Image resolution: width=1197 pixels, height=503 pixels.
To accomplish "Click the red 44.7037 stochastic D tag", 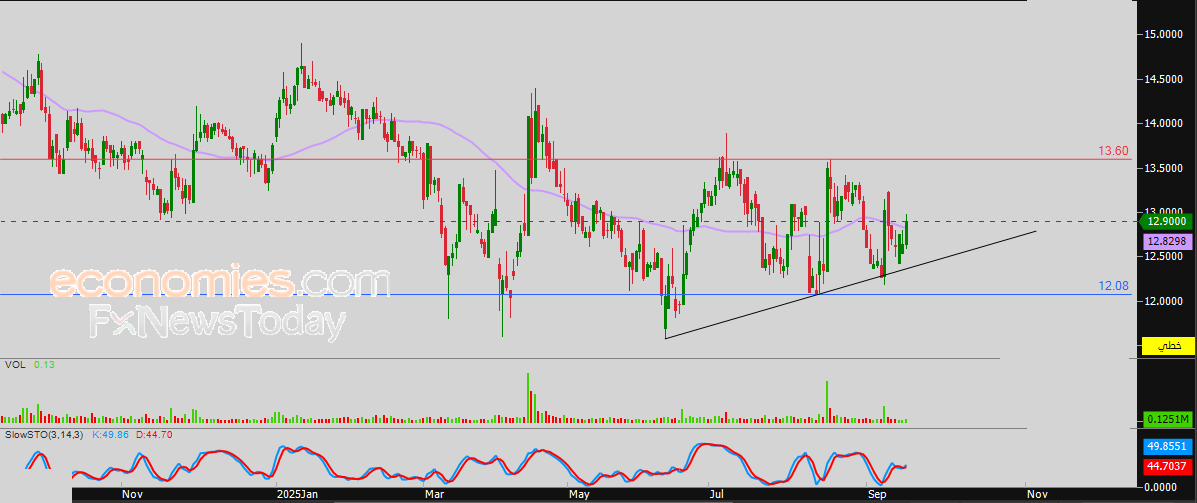I will [1167, 466].
